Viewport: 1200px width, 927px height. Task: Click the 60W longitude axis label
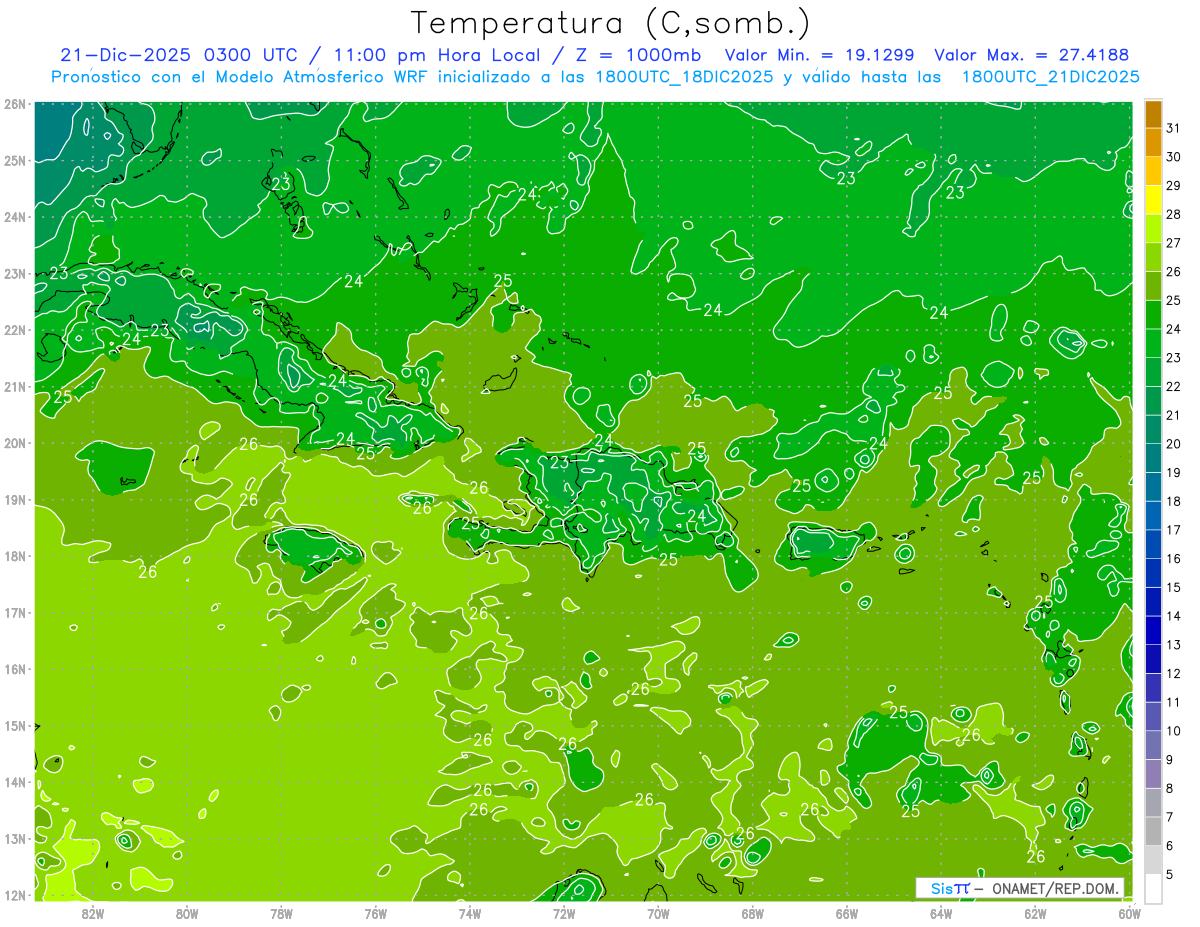[1130, 913]
